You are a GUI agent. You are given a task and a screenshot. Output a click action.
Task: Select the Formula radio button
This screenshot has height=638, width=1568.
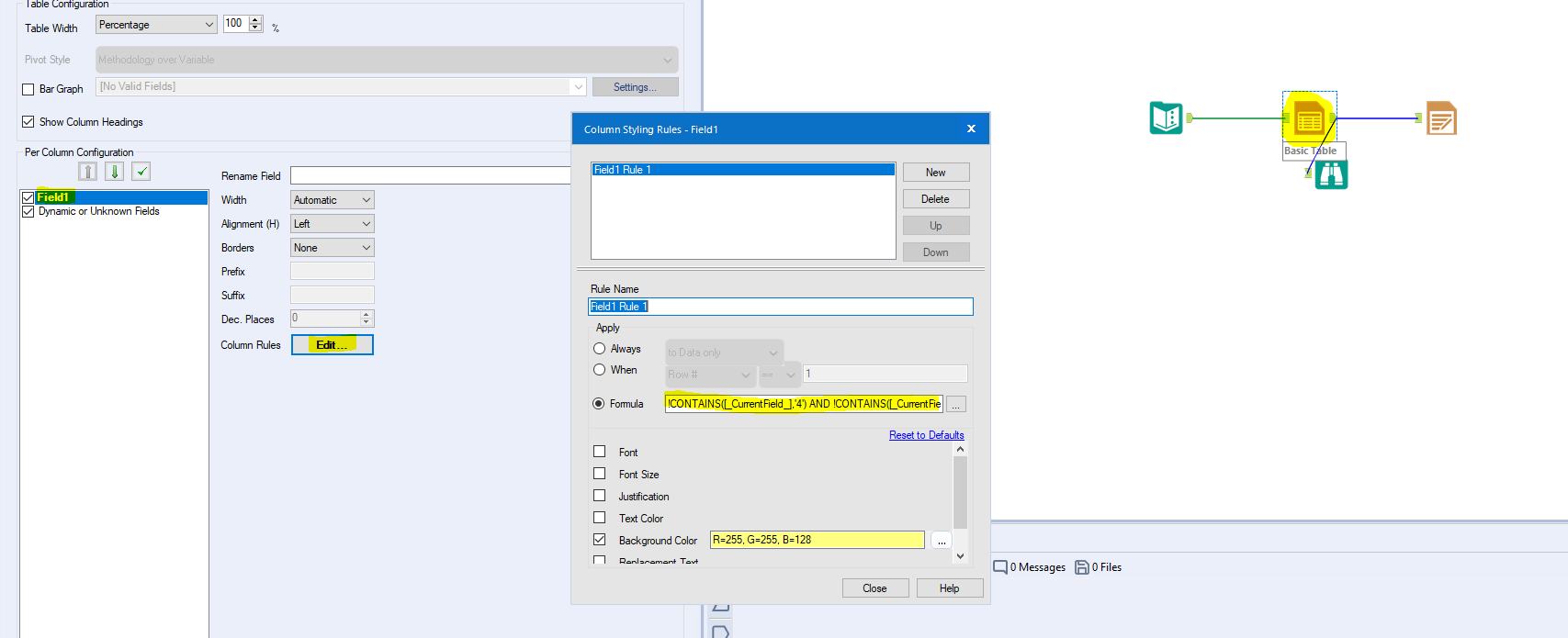599,404
